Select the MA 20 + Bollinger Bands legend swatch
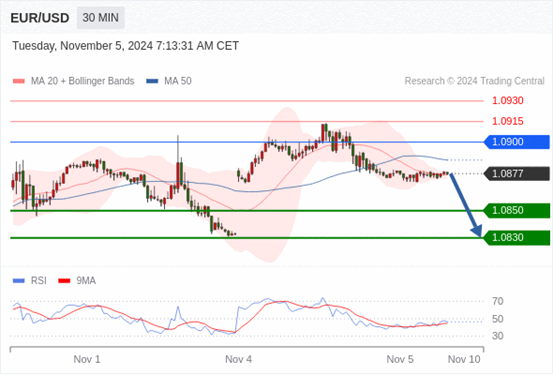 click(x=19, y=81)
